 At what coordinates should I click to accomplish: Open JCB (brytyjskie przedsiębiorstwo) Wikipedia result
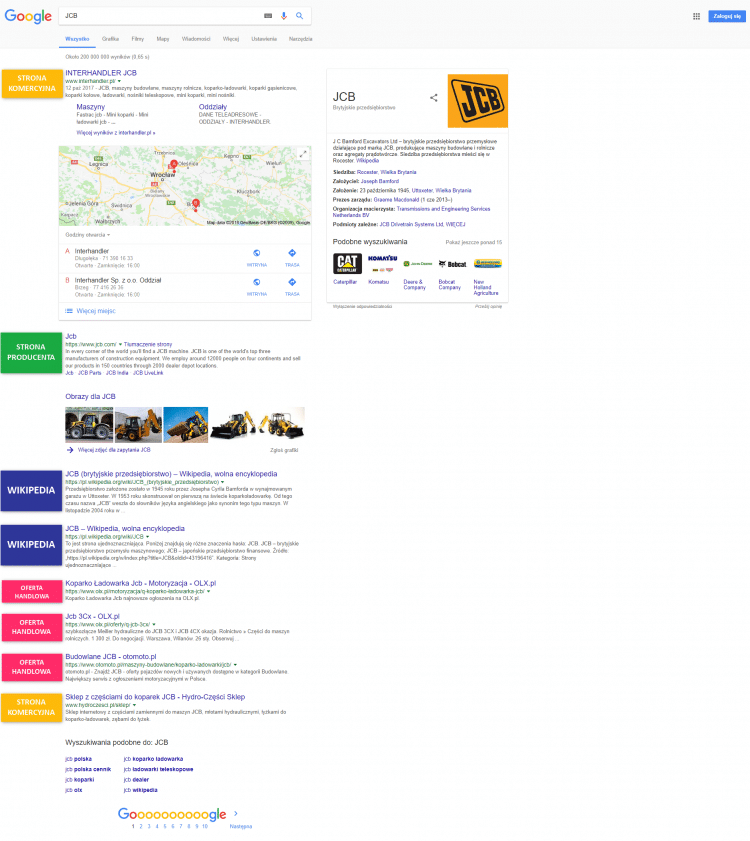click(x=171, y=474)
